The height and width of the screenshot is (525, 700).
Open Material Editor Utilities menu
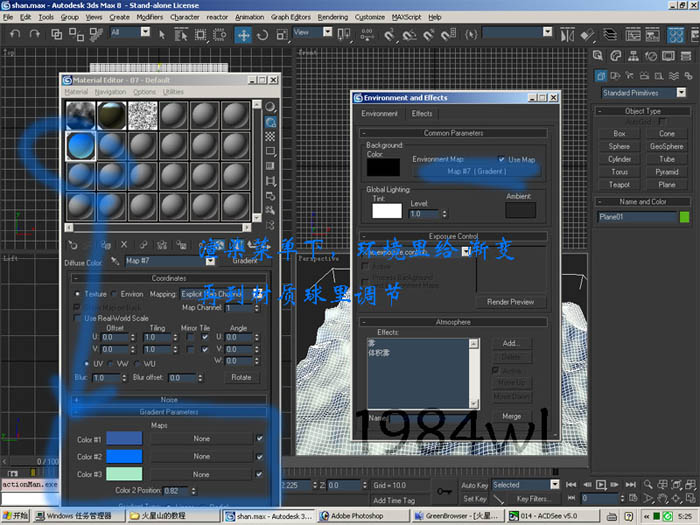point(173,92)
